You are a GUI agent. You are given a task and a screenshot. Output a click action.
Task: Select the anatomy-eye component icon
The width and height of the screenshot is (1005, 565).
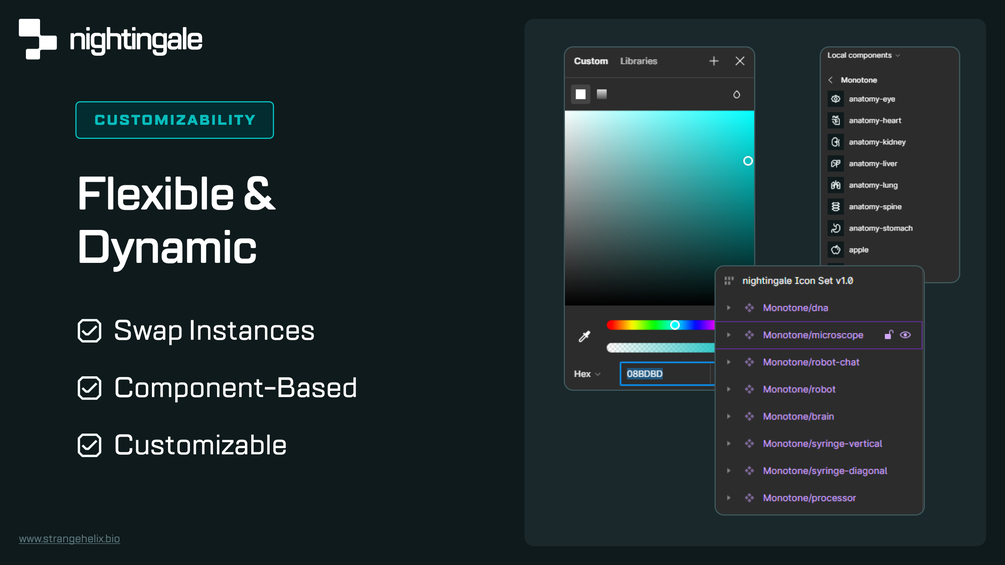coord(835,99)
